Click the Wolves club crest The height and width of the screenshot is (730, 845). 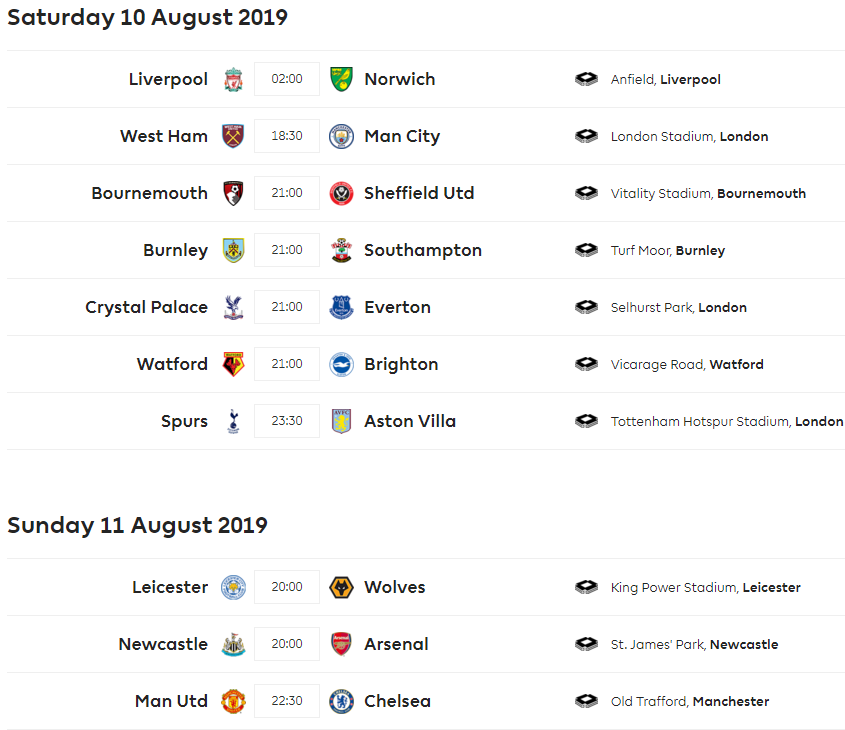tap(342, 587)
